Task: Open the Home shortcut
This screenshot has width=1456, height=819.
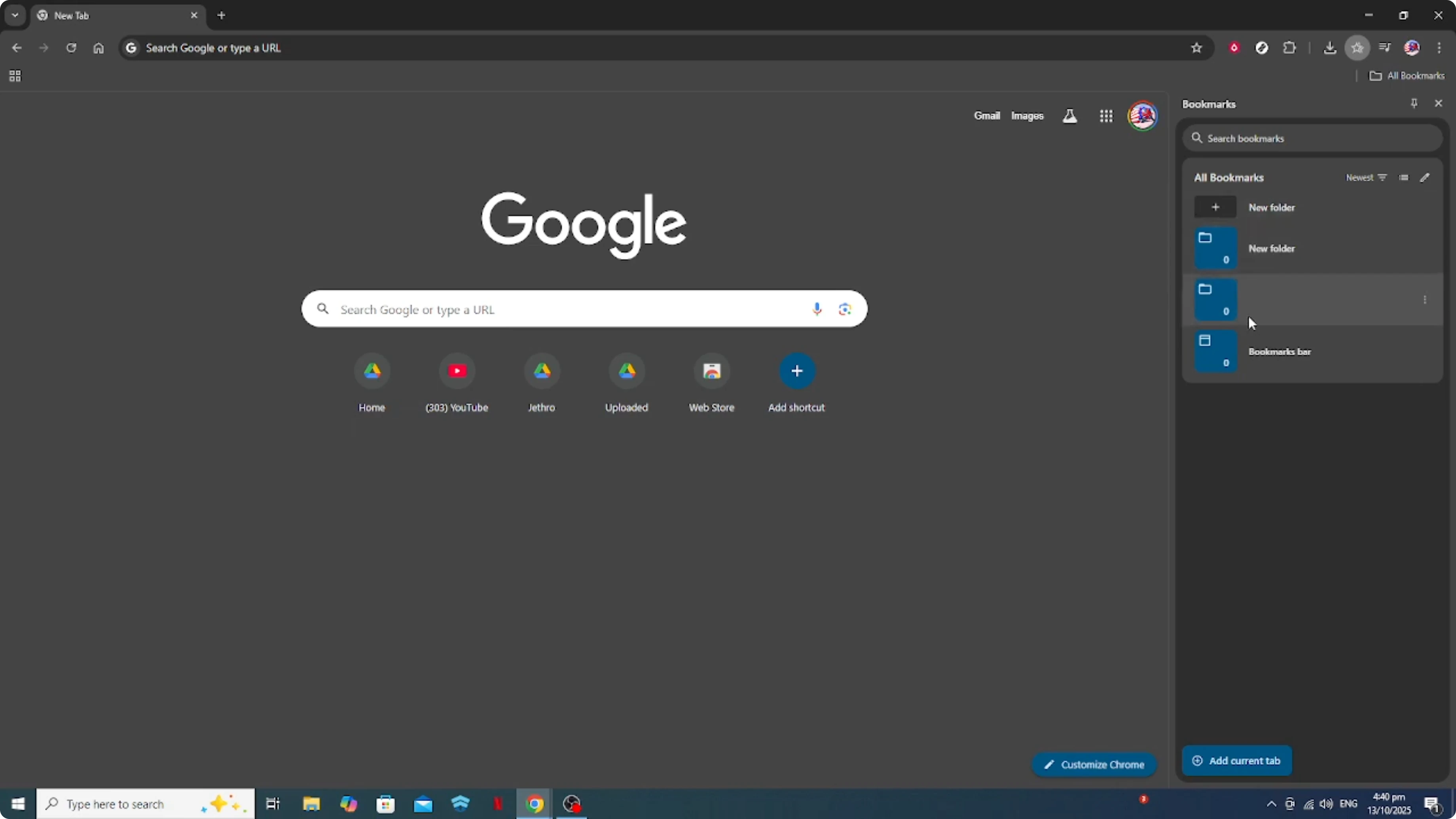Action: pos(372,383)
